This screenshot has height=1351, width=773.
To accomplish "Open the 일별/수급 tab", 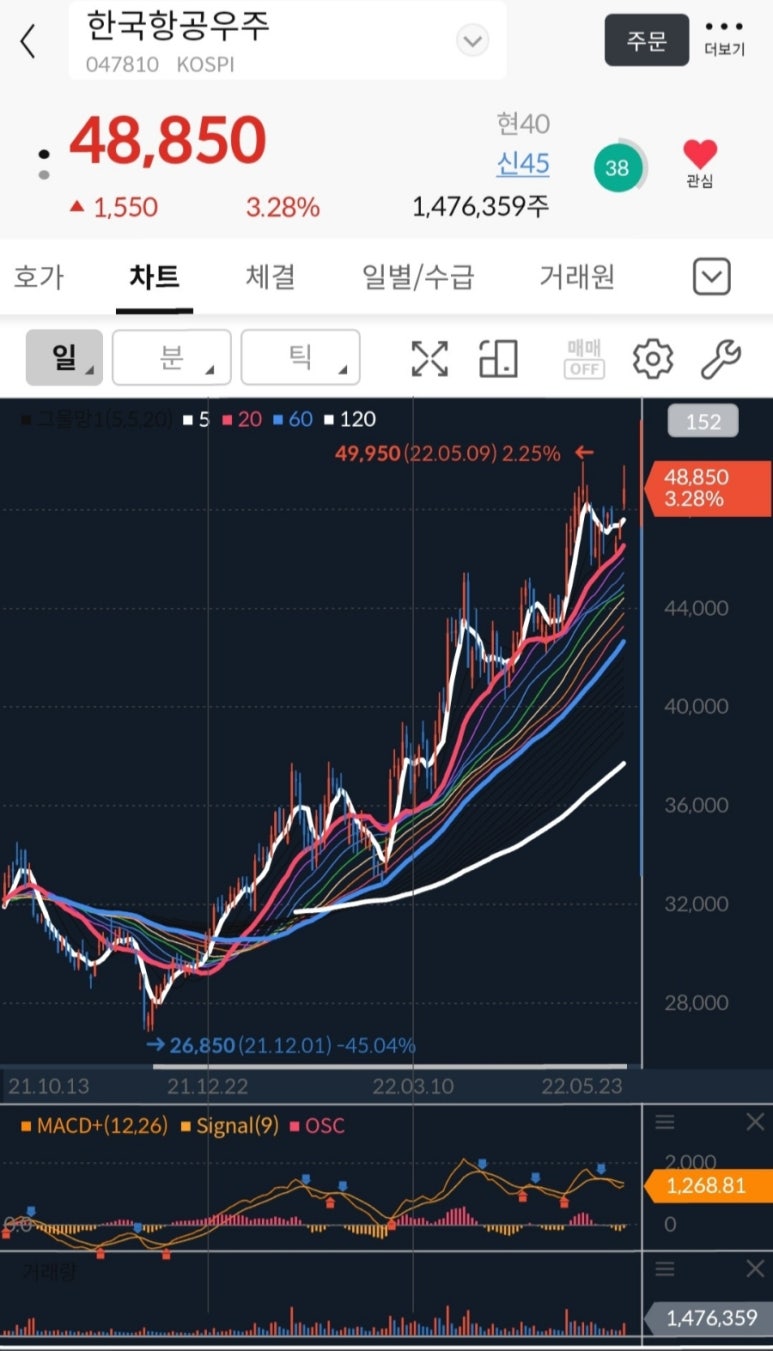I will click(418, 276).
